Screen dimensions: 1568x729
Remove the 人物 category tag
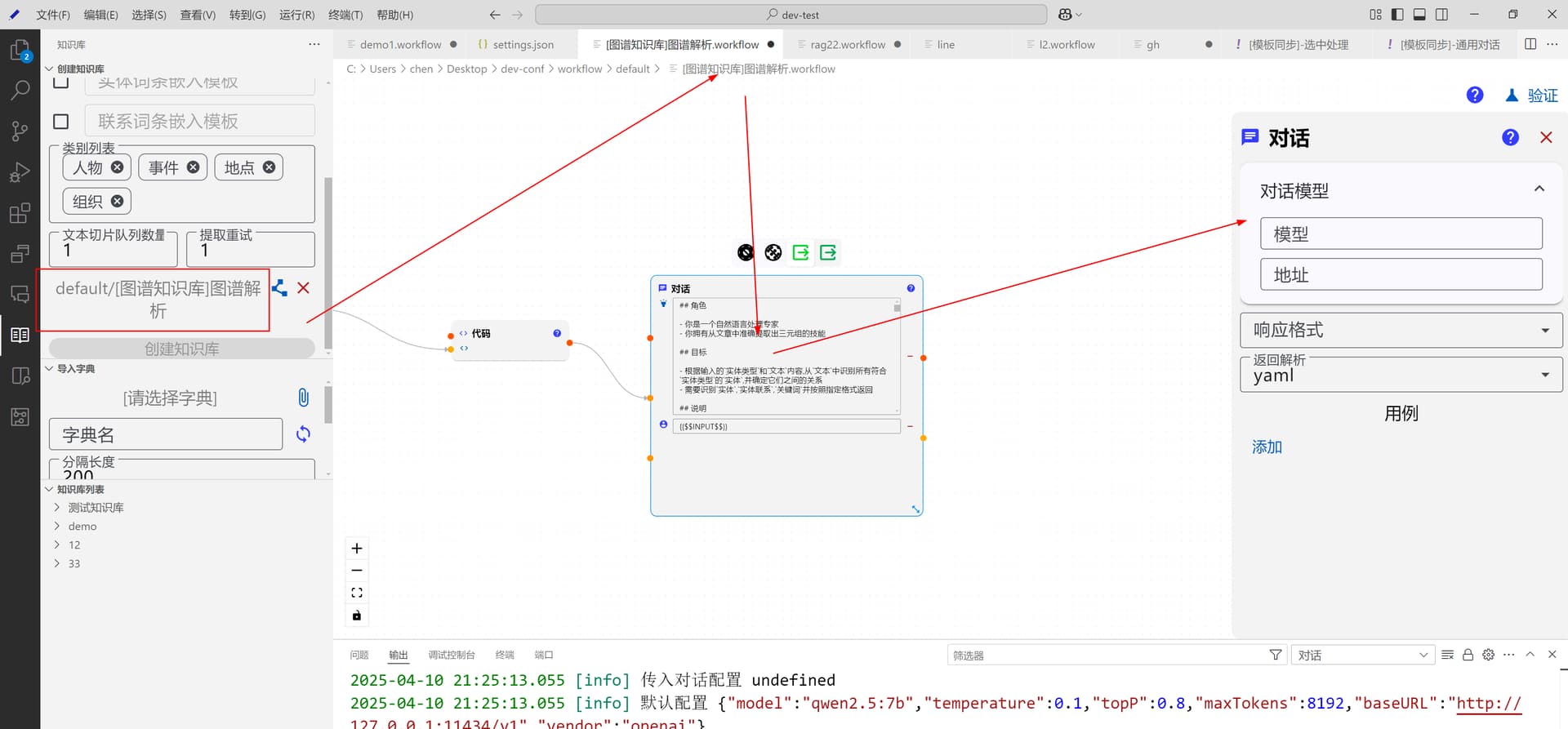(x=118, y=167)
